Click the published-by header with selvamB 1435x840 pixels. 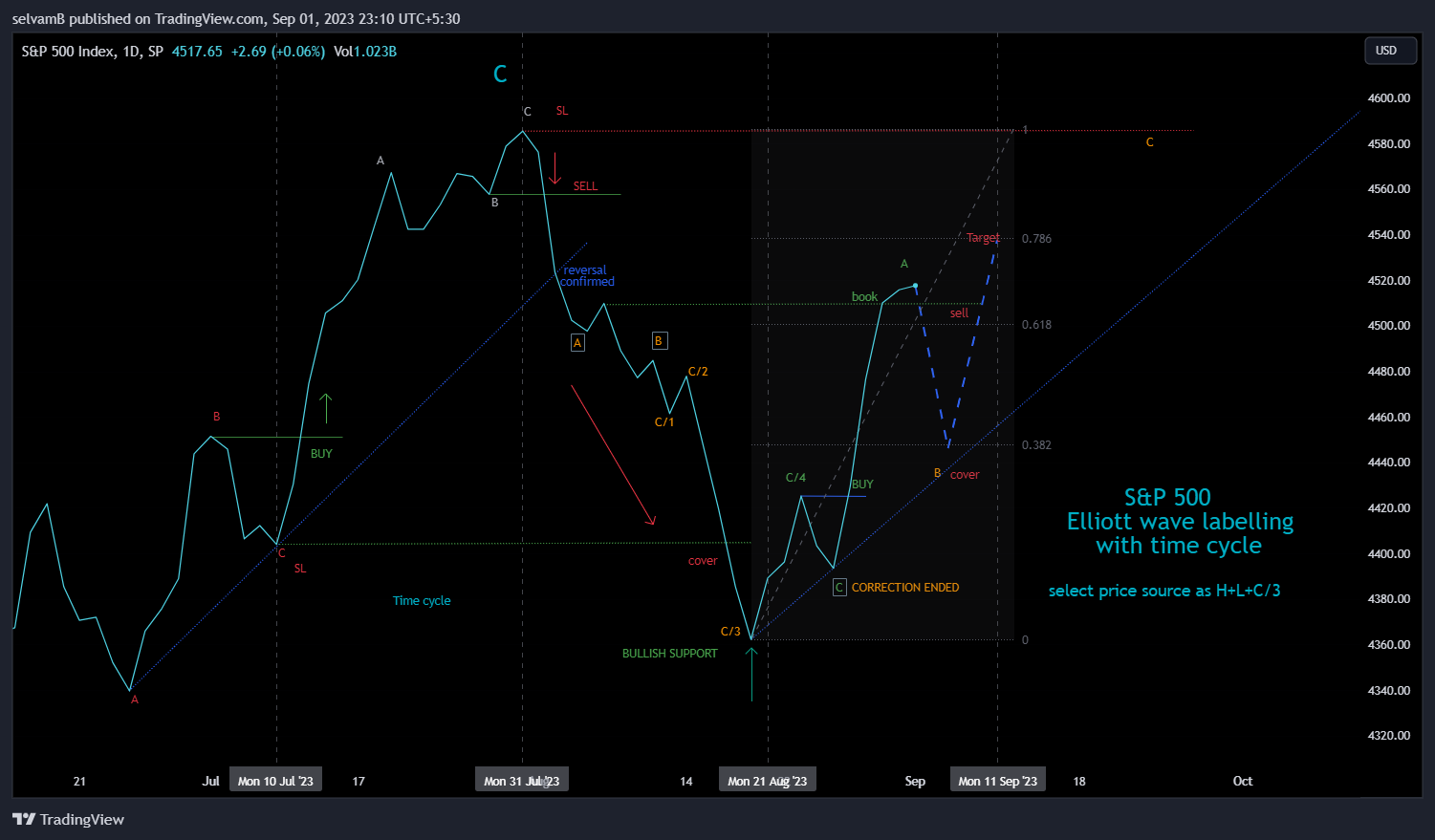pos(236,18)
